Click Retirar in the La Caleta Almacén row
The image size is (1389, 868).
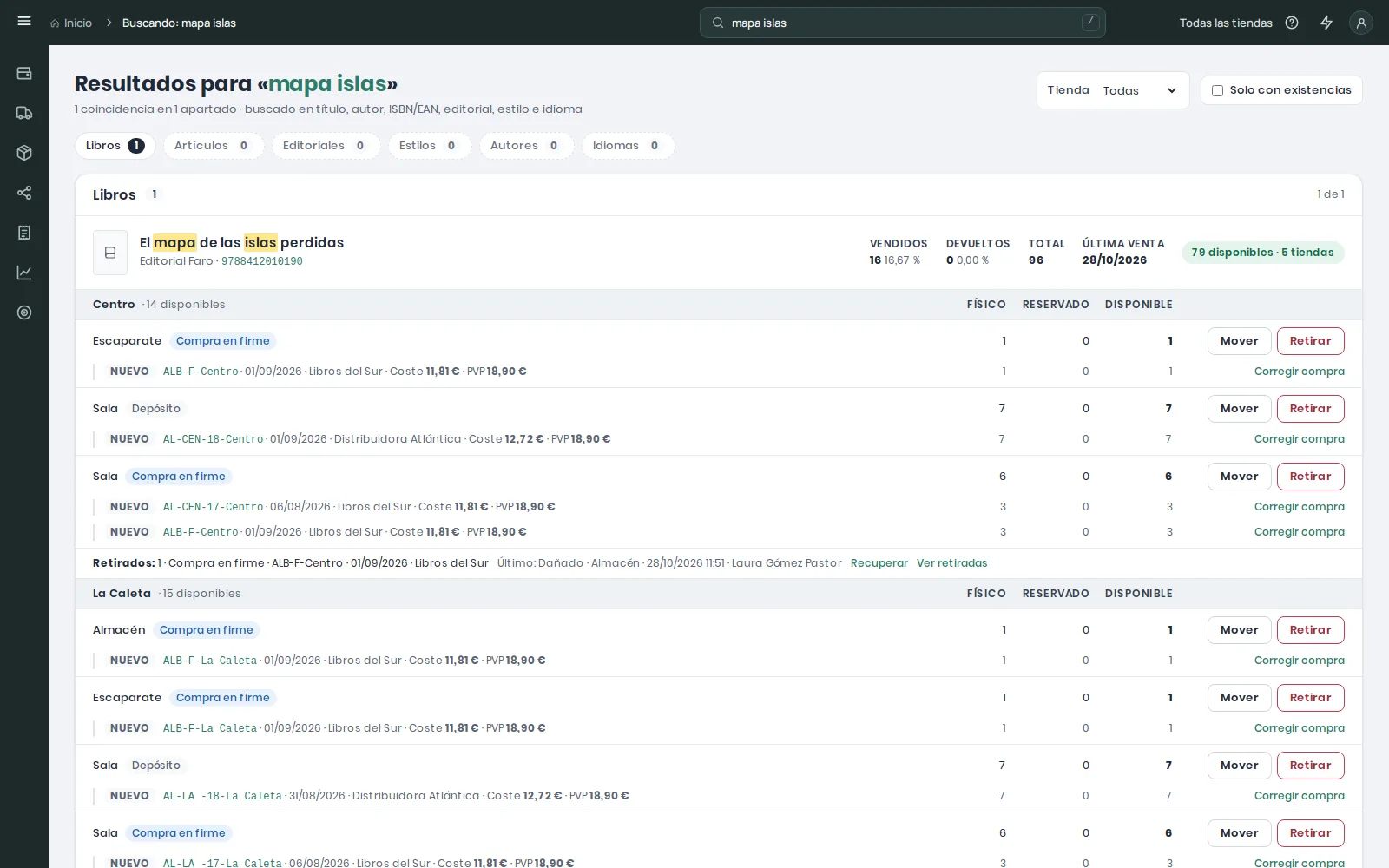(1310, 630)
